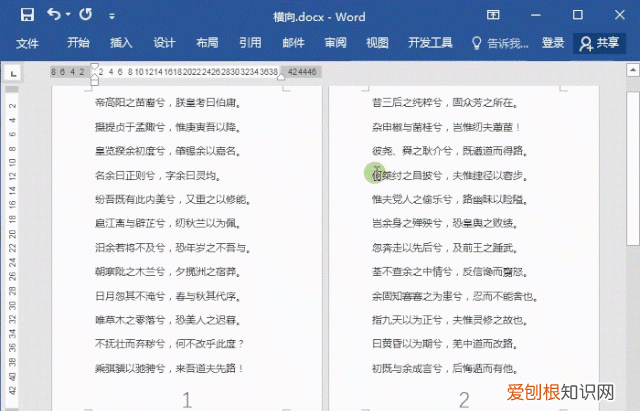
Task: Click the line 摄提贞于孟陬兮 on page 1
Action: tap(167, 127)
